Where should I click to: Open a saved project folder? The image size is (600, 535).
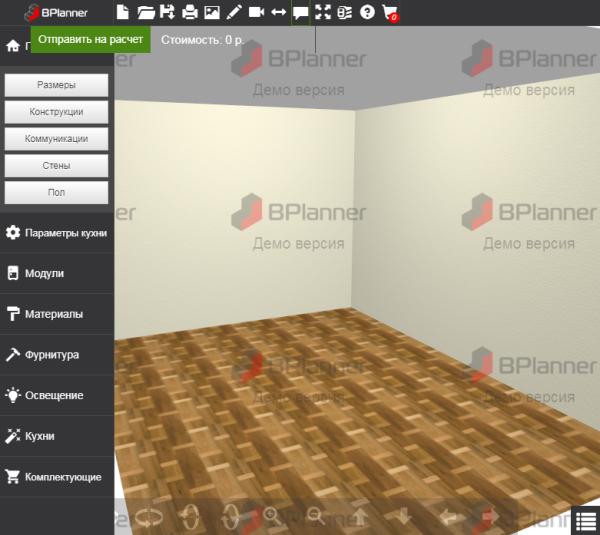pyautogui.click(x=145, y=13)
